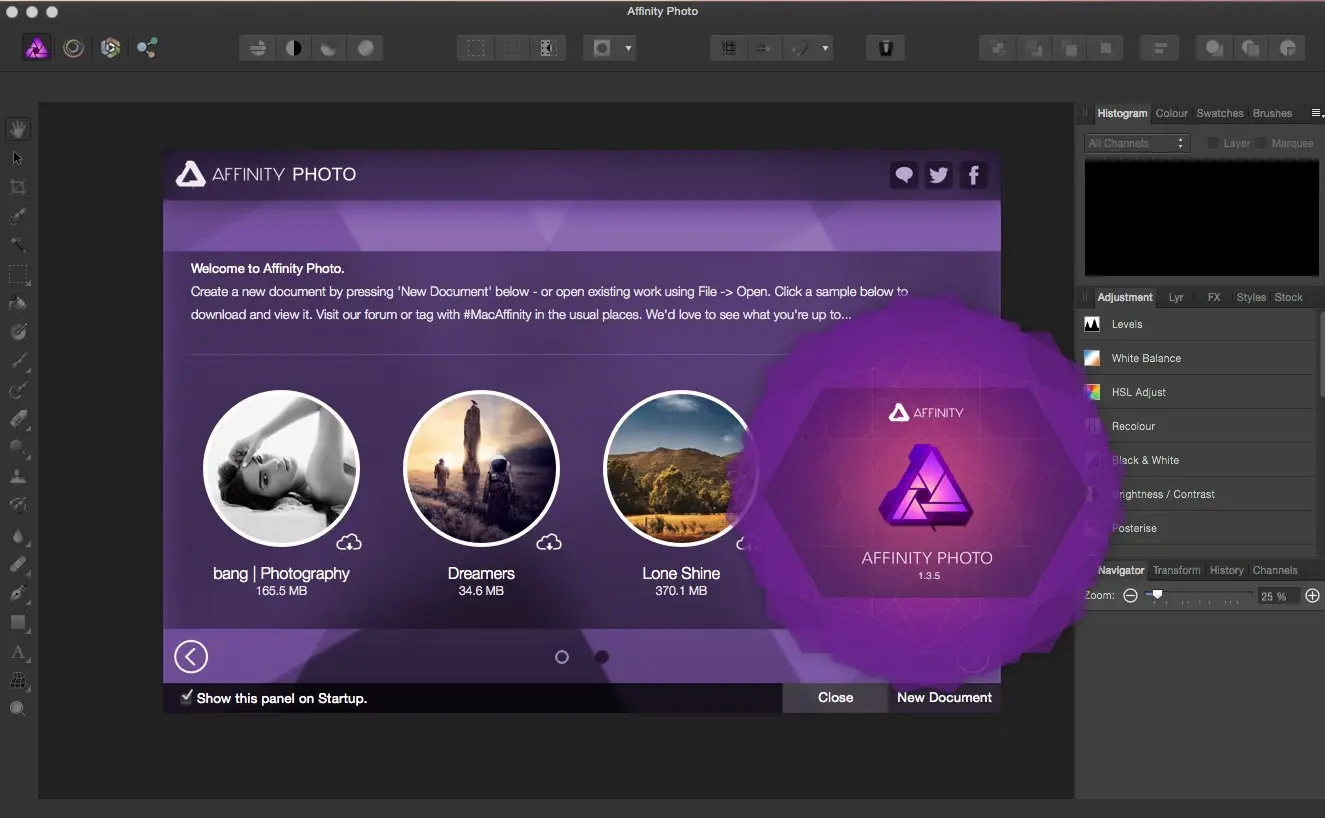Toggle the Marquee checkbox in Histogram panel
This screenshot has height=818, width=1325.
click(x=1262, y=143)
